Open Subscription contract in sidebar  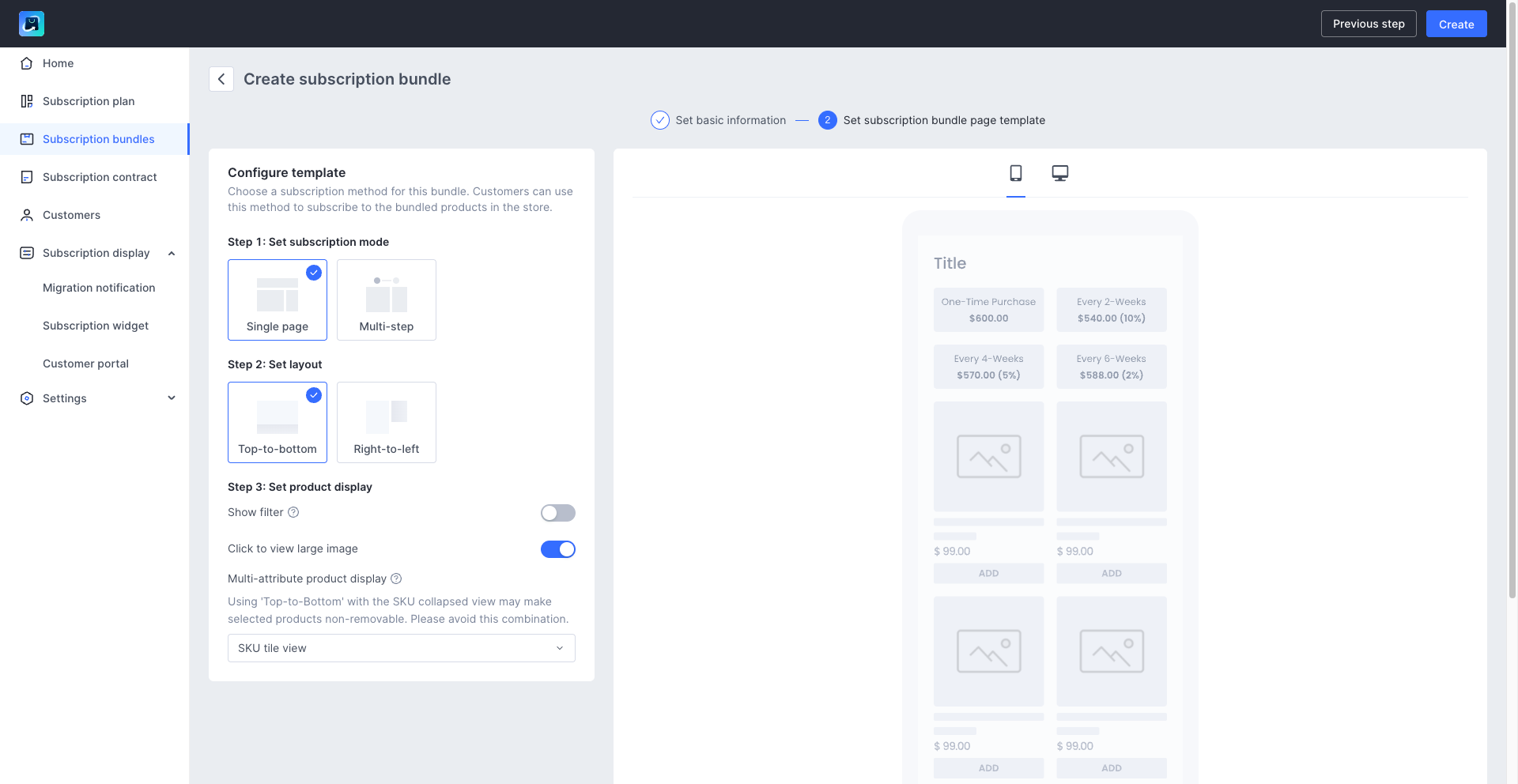point(100,177)
